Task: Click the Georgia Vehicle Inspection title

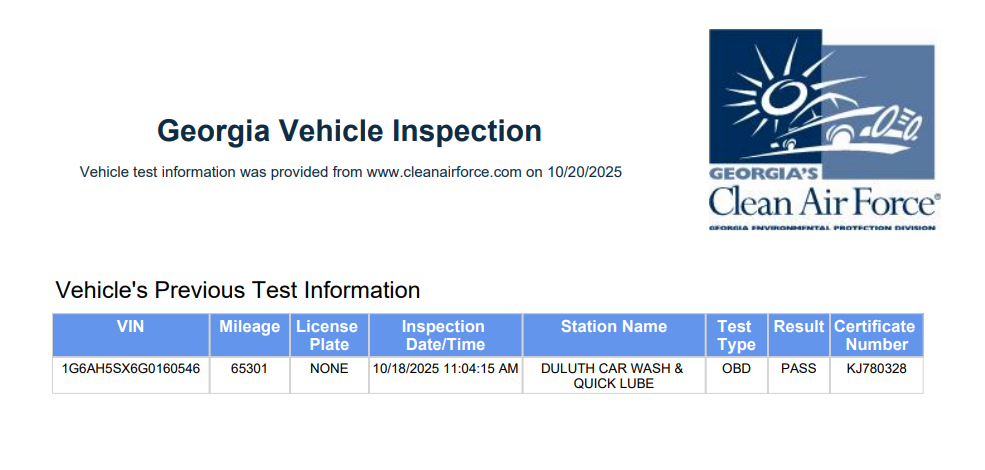Action: (349, 130)
